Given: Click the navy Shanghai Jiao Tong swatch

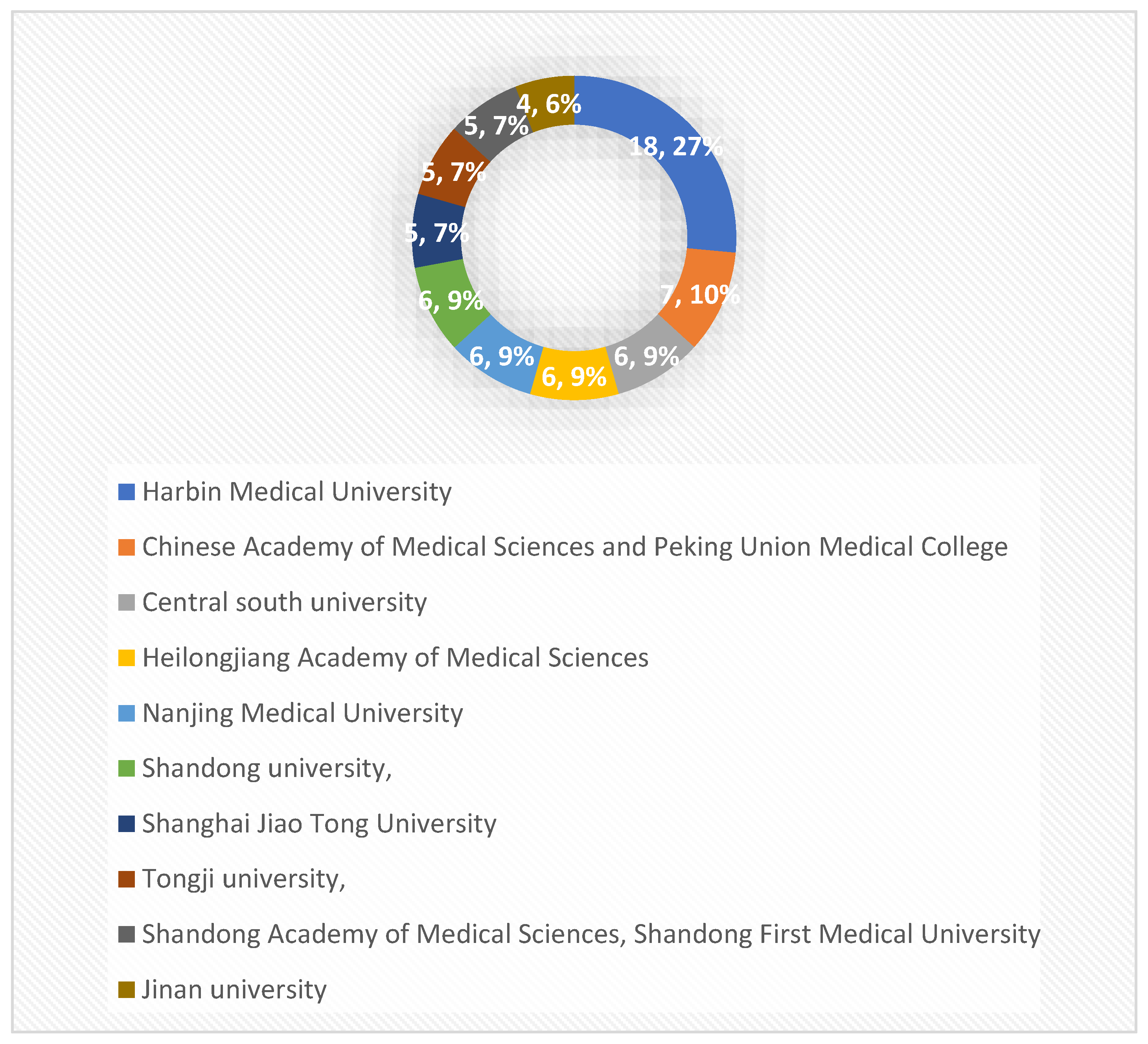Looking at the screenshot, I should tap(127, 823).
